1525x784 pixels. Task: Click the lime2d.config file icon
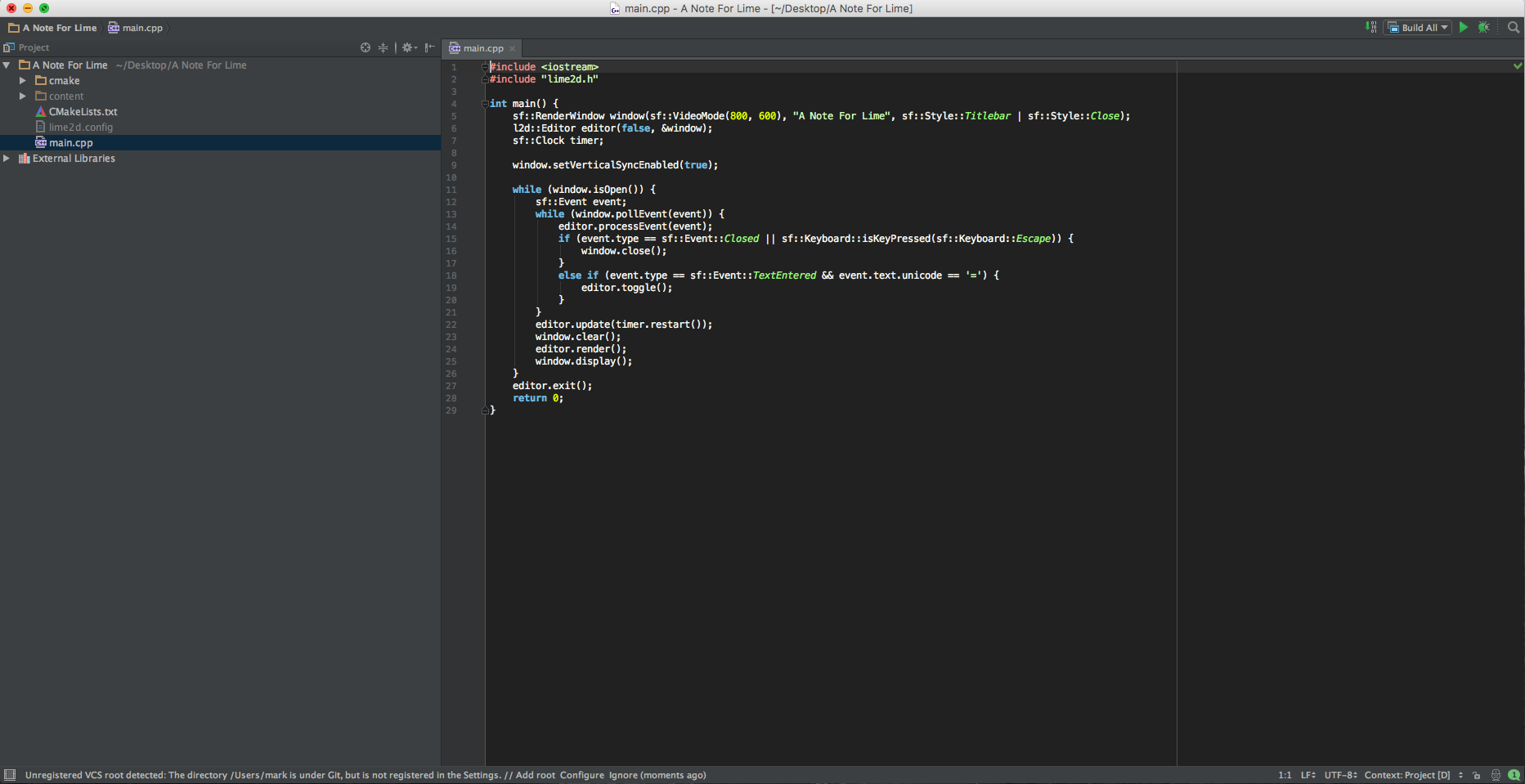tap(41, 127)
